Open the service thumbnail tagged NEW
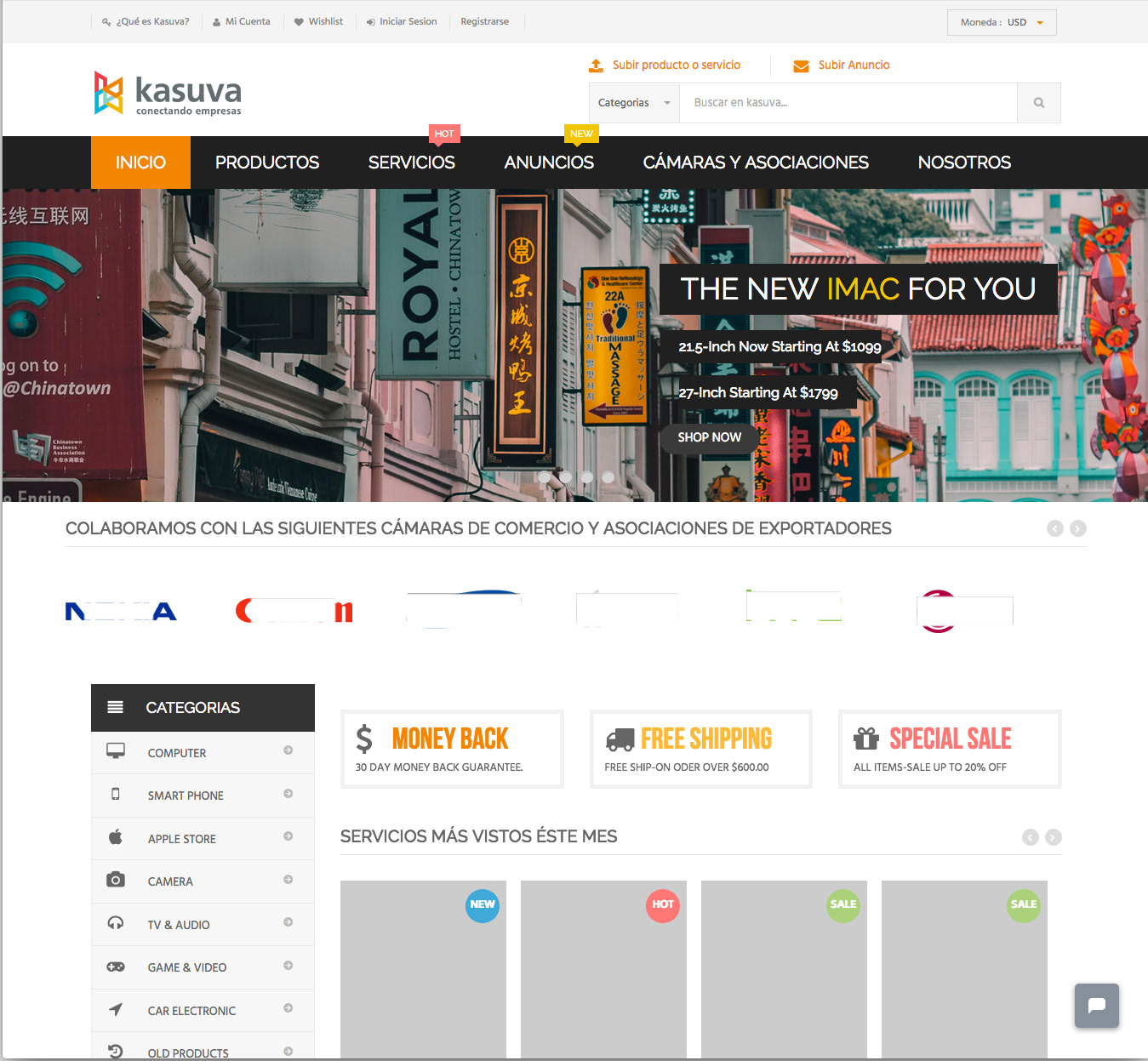The width and height of the screenshot is (1148, 1061). [423, 970]
